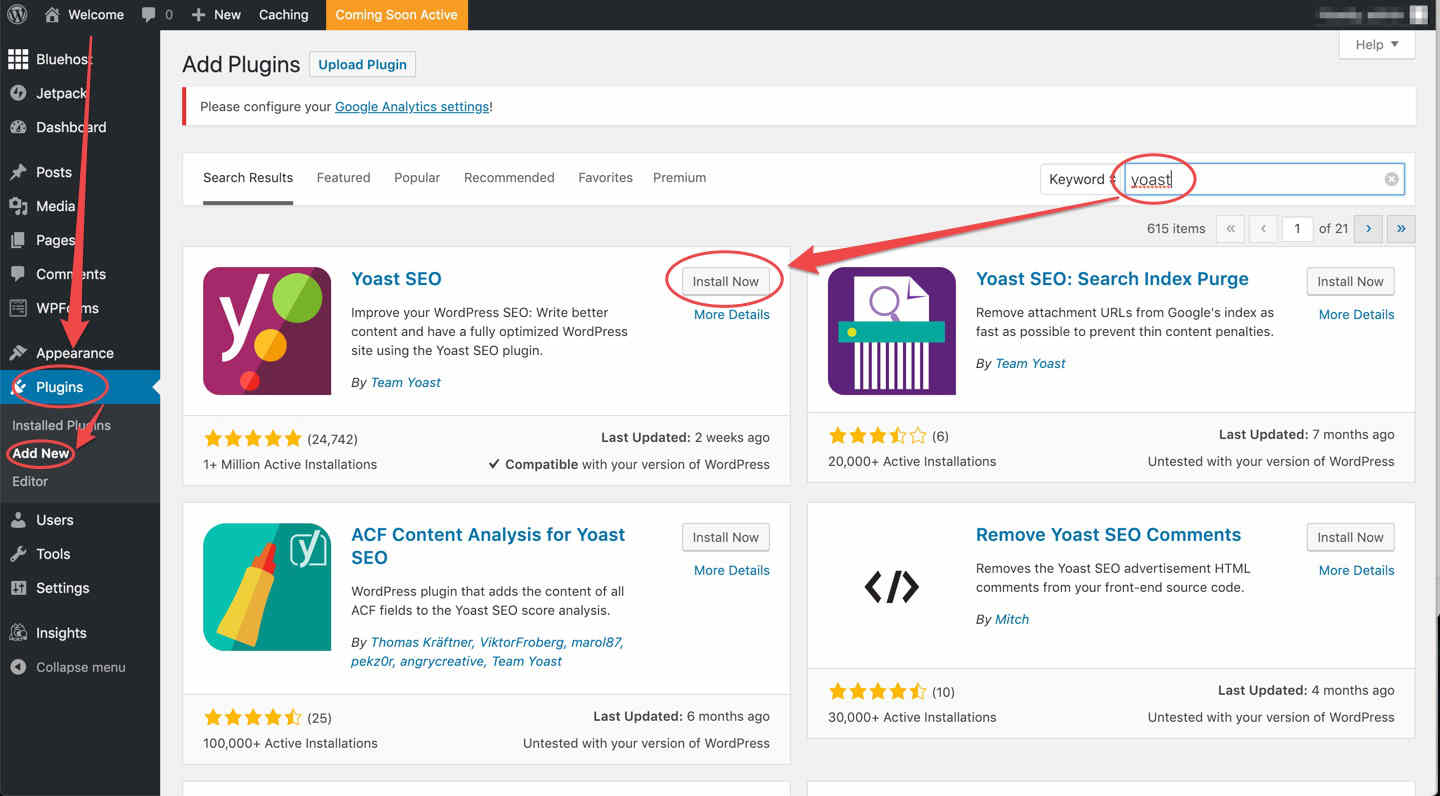Open the WPForms sidebar item
The height and width of the screenshot is (796, 1440).
pos(80,308)
